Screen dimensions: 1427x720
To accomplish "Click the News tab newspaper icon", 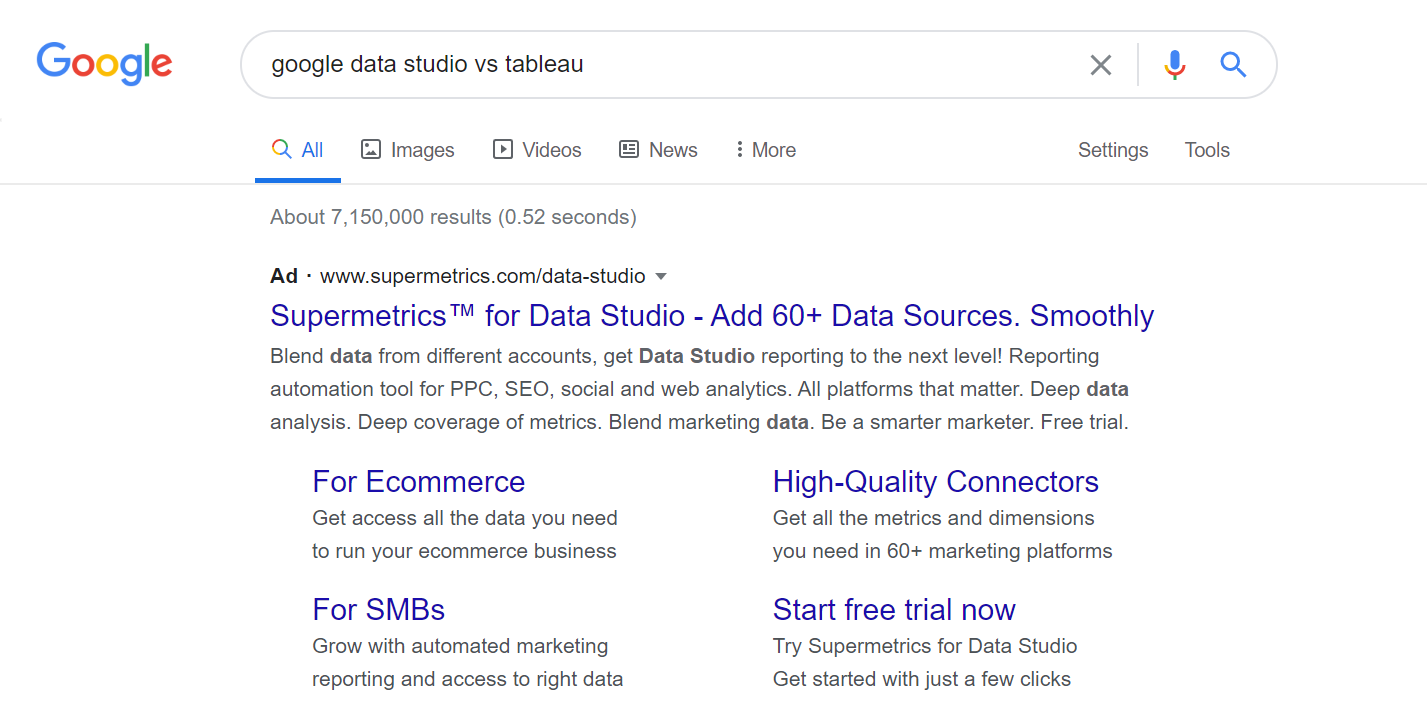I will click(629, 150).
